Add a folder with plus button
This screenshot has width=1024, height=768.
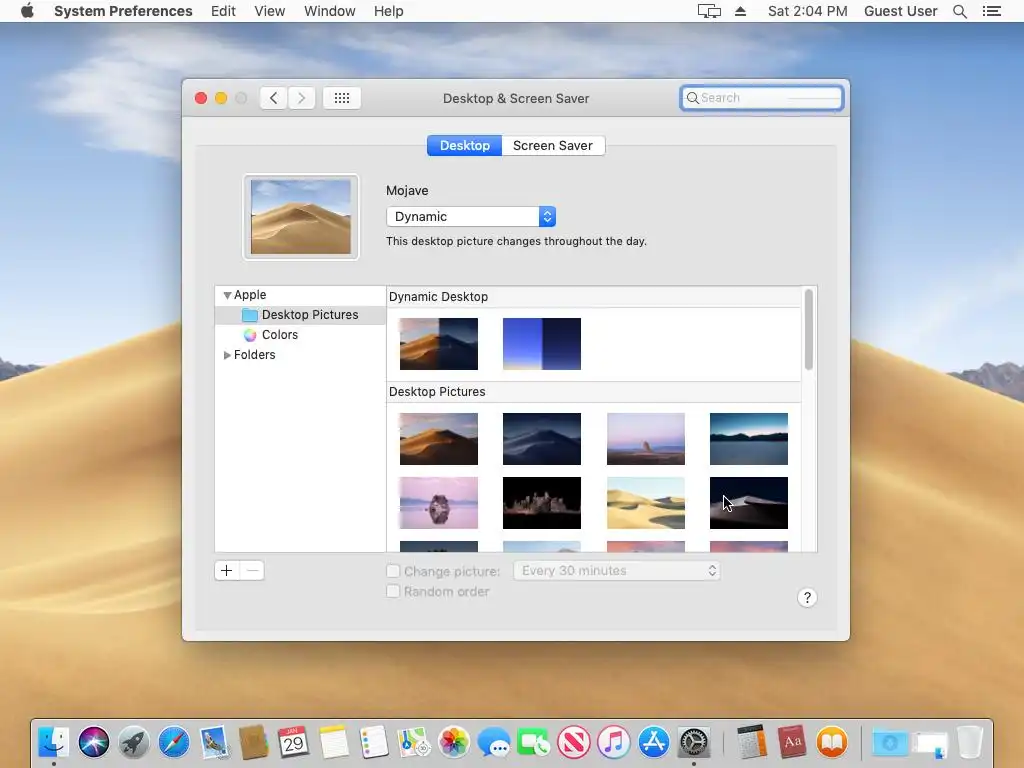[x=227, y=571]
